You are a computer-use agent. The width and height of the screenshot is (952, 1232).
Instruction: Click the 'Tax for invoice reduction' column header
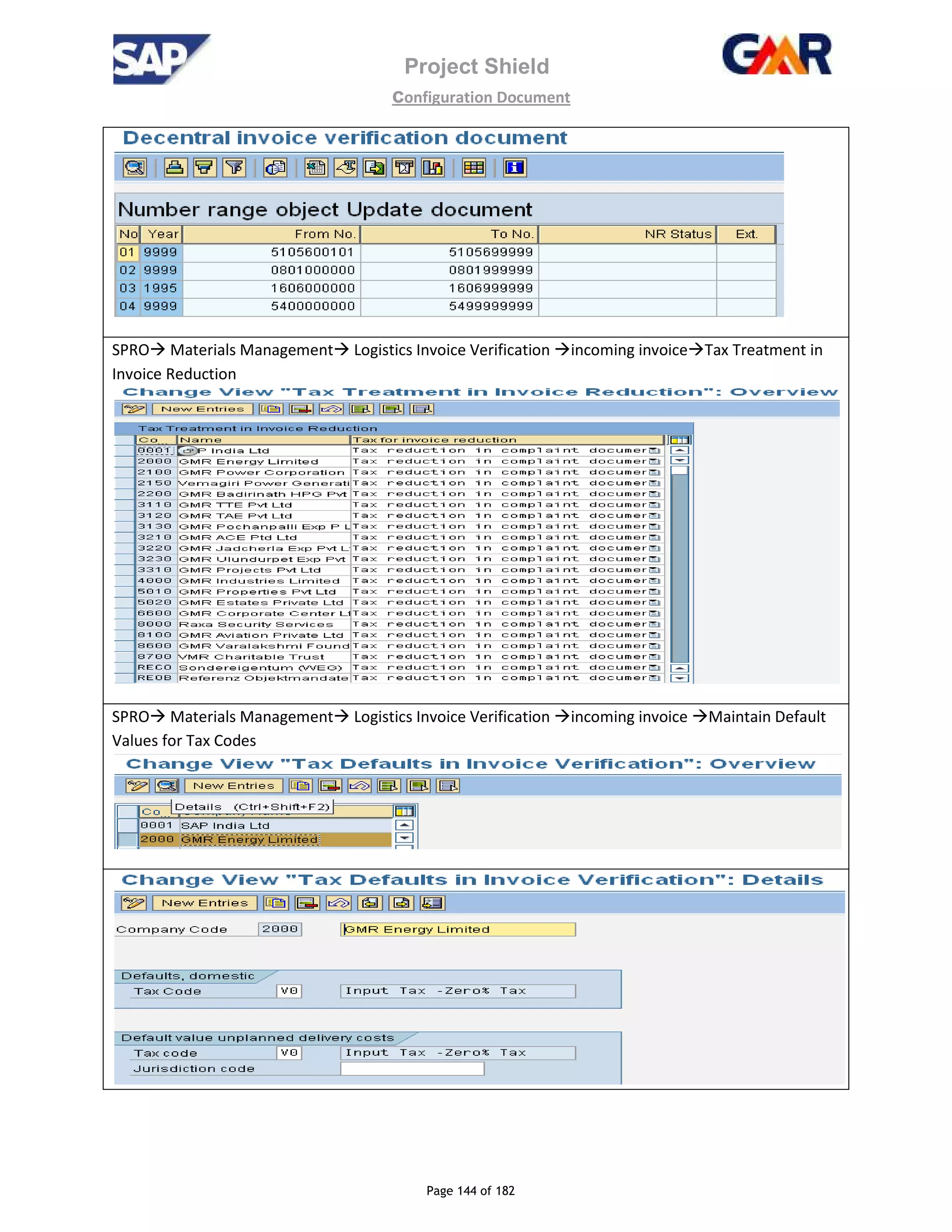pyautogui.click(x=507, y=440)
